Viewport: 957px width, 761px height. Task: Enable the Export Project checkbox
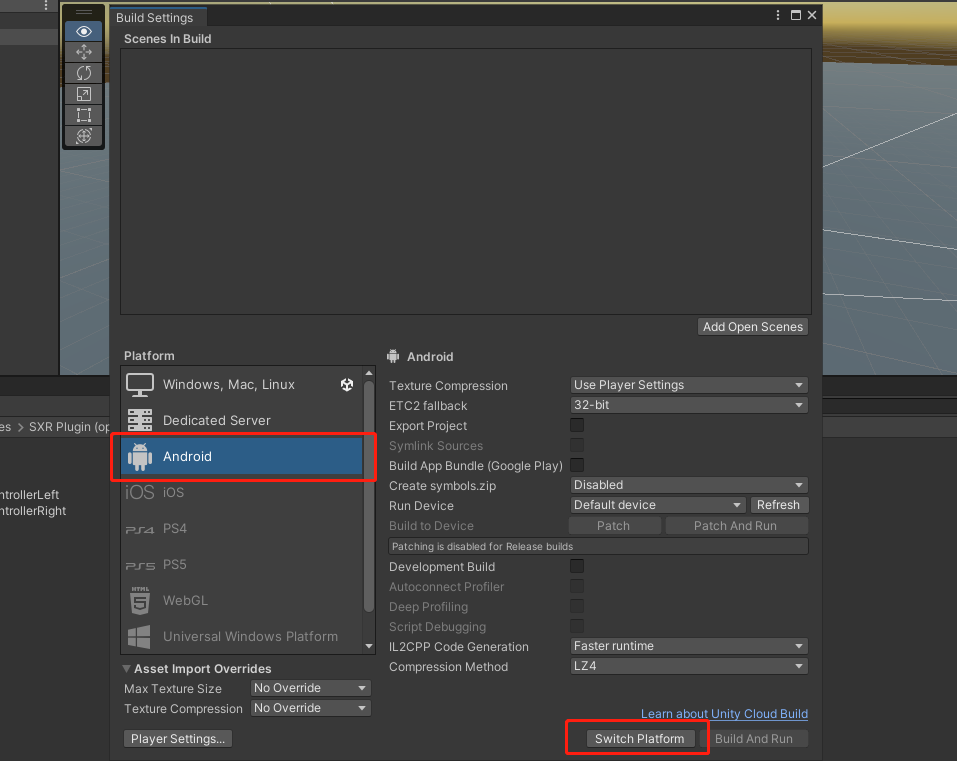click(577, 425)
